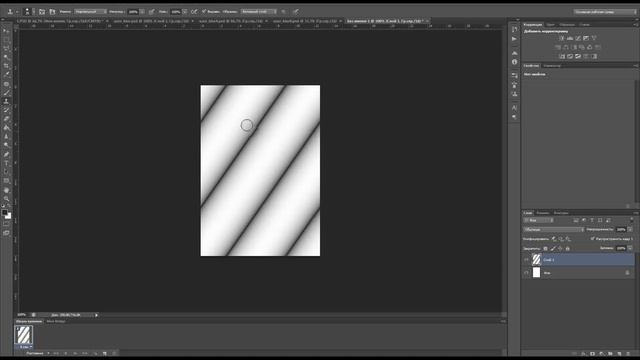Select the Pen tool
The image size is (640, 360).
pos(6,154)
